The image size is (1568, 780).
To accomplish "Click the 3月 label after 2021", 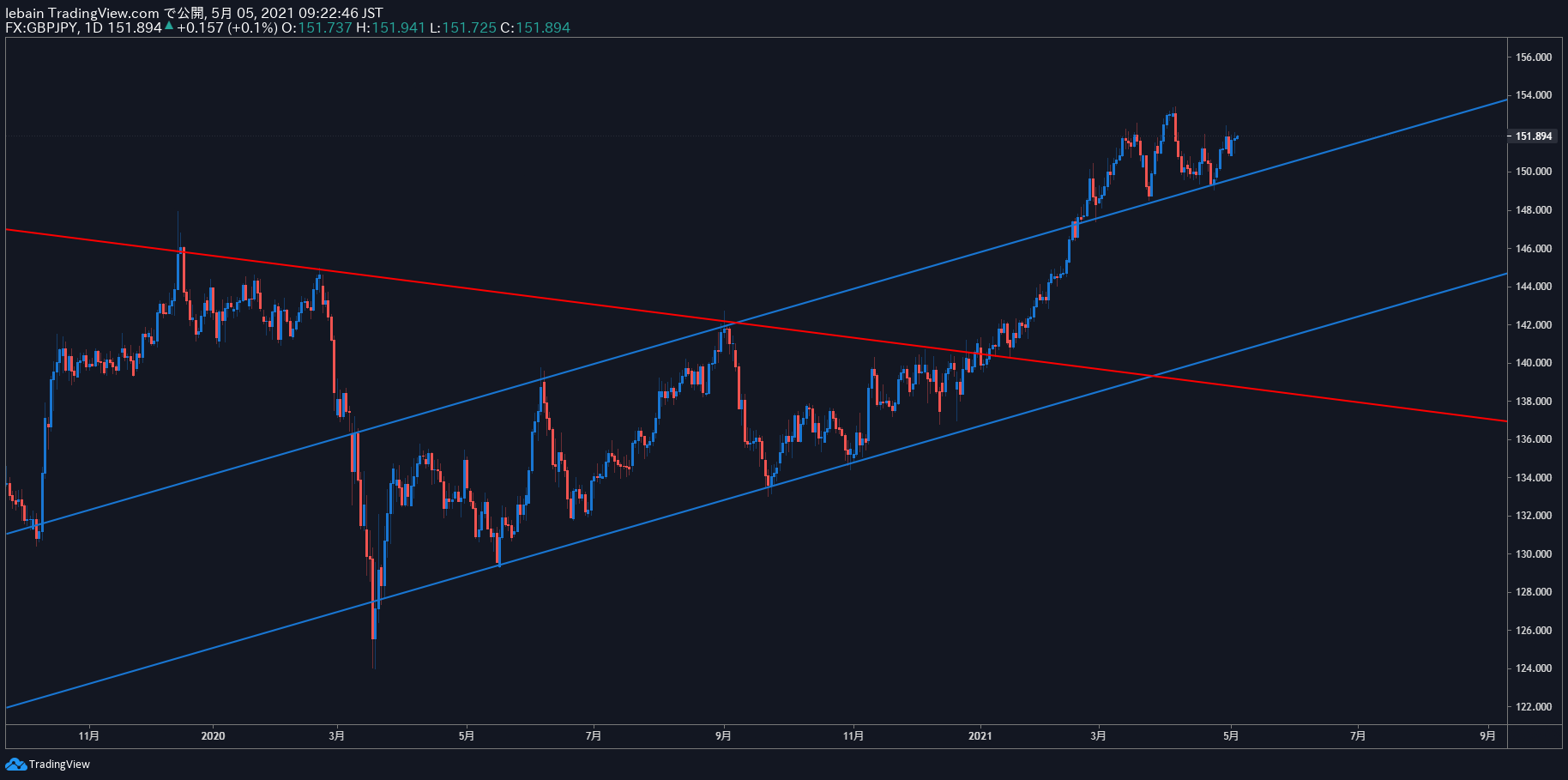I will [1099, 736].
